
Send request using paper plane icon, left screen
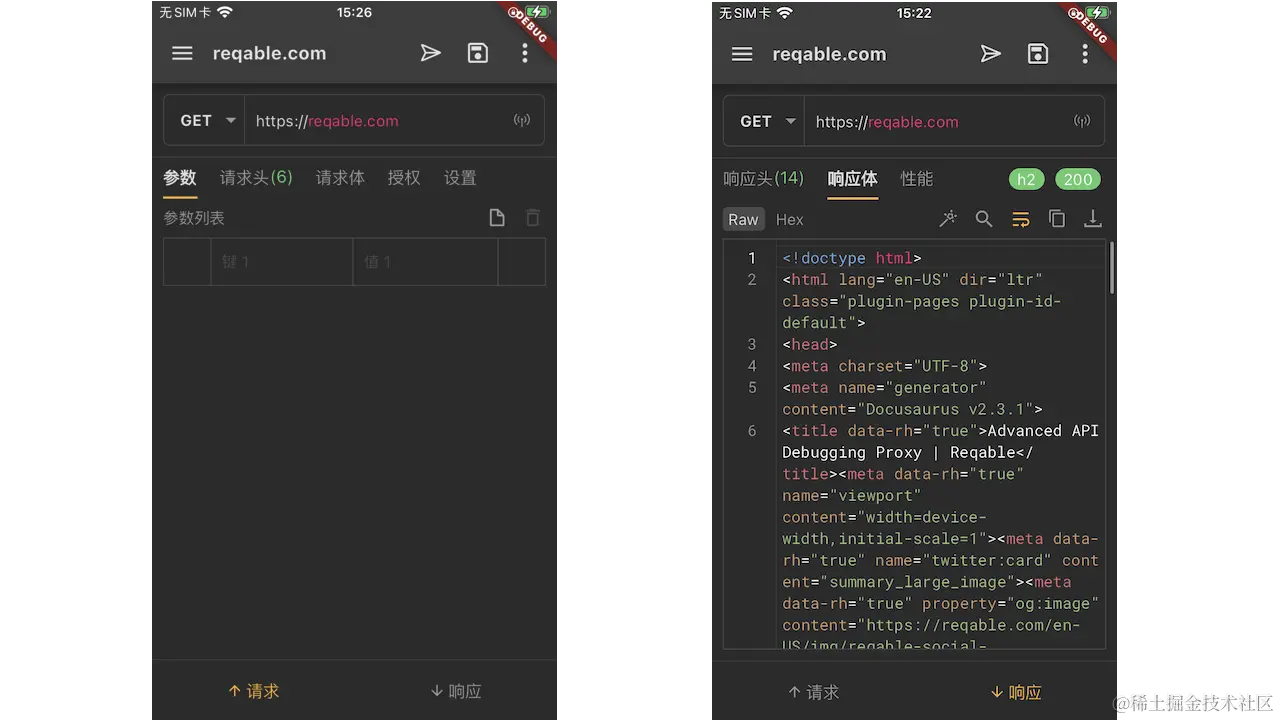[x=431, y=53]
